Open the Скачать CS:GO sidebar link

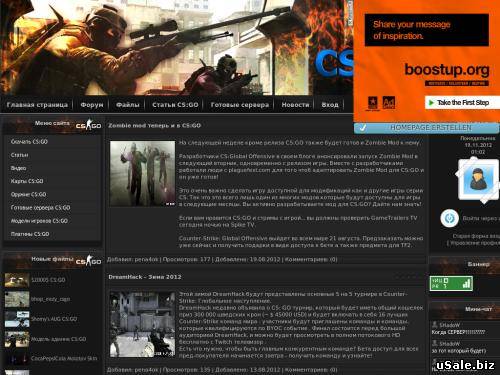pos(29,142)
